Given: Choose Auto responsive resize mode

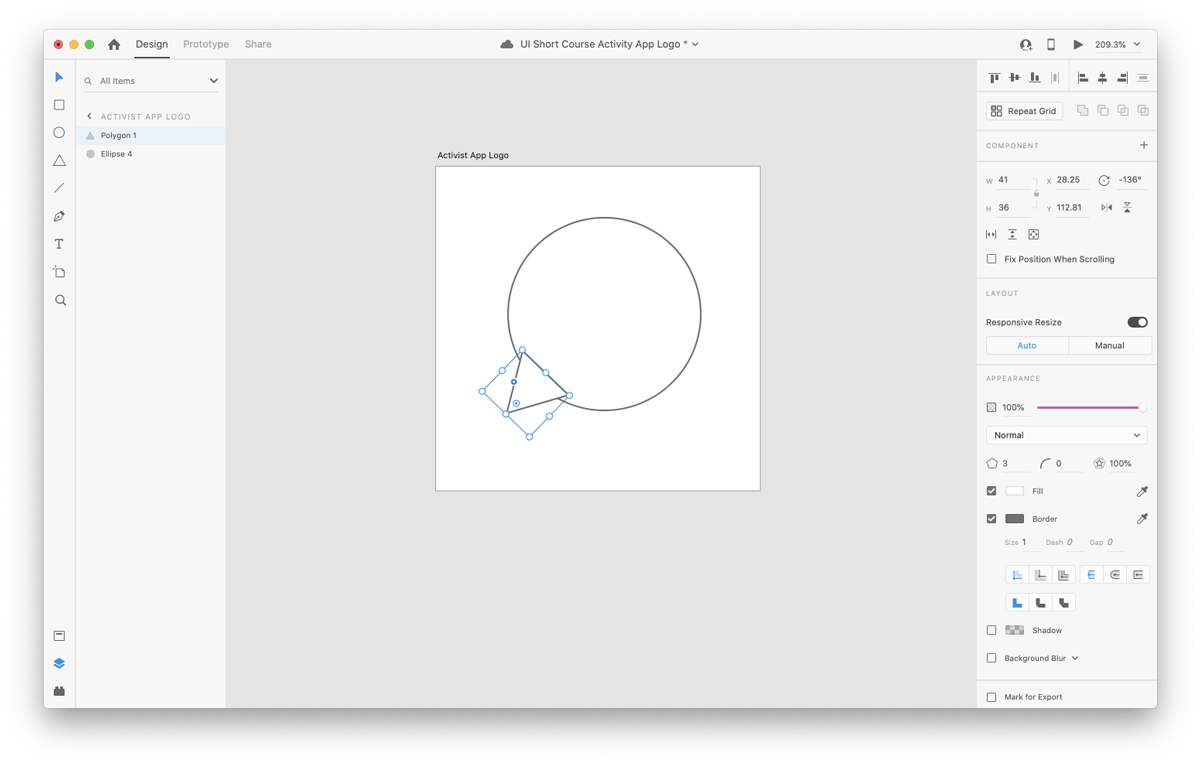Looking at the screenshot, I should click(1027, 345).
